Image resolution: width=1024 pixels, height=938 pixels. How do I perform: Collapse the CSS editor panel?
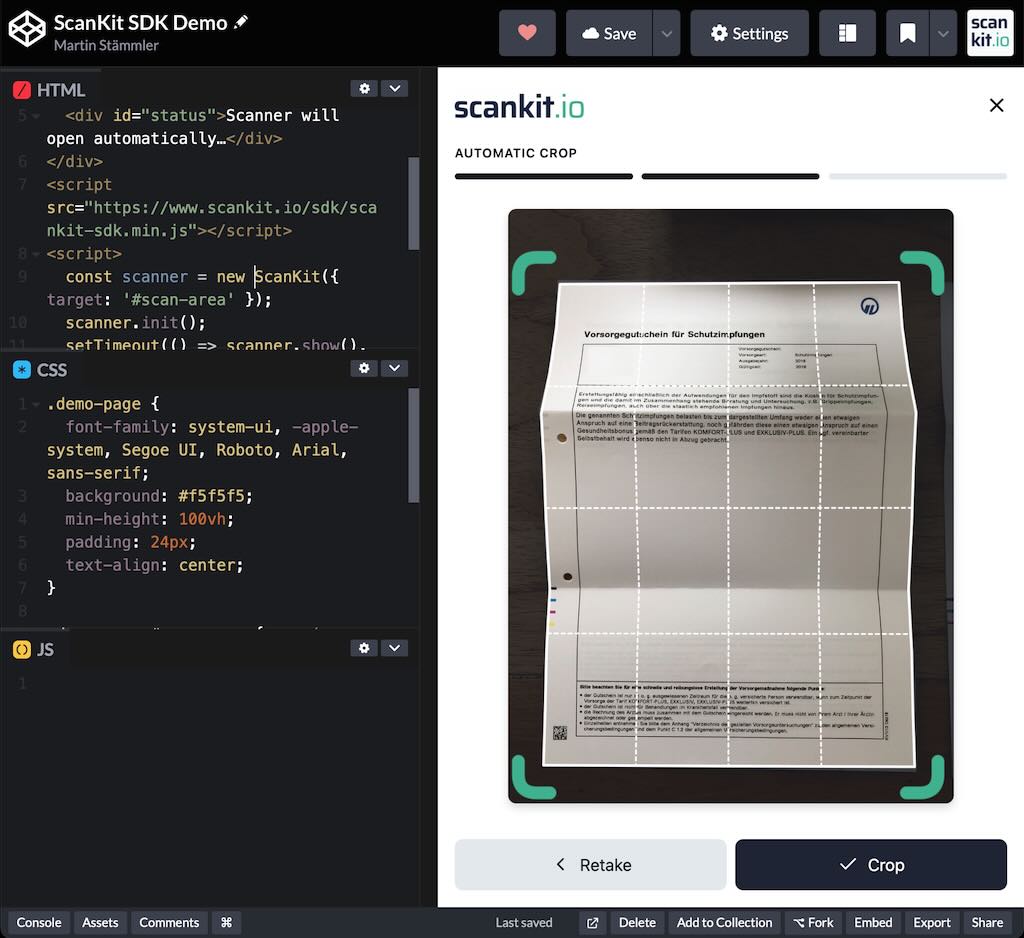(394, 368)
